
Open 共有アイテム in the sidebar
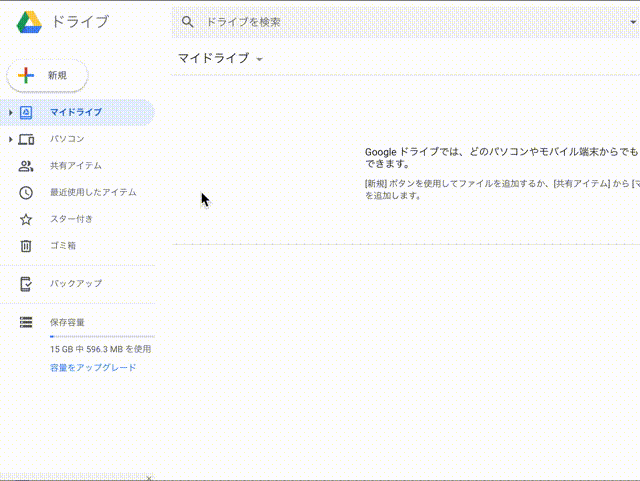pos(78,166)
